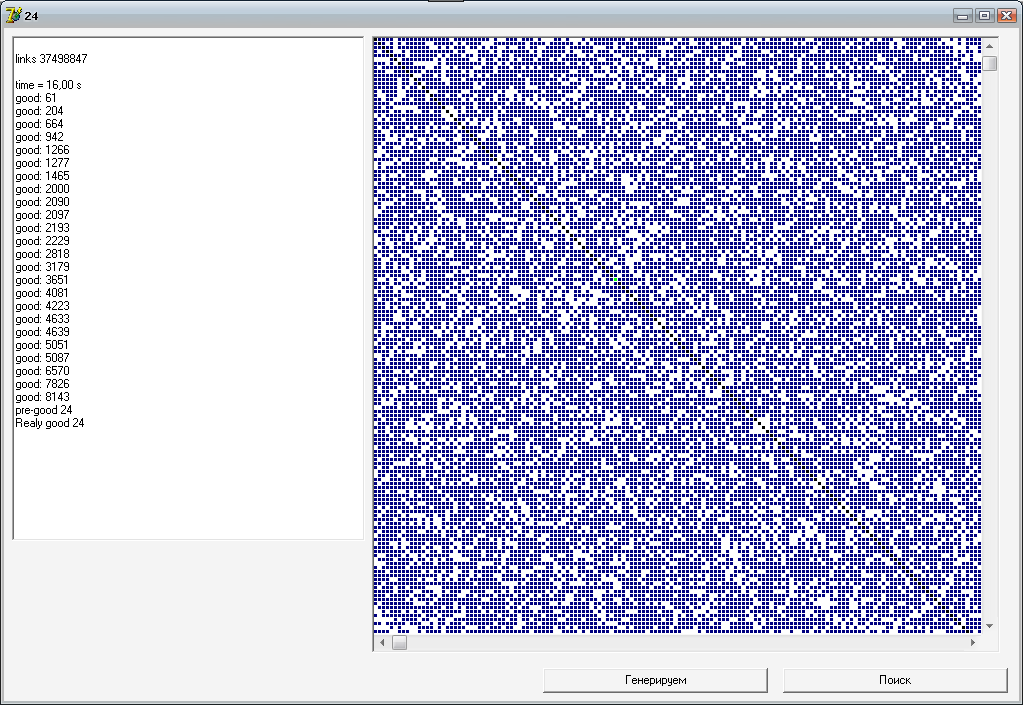Click the grid's vertical scrollbar up arrow
Screen dimensions: 1023x705
[989, 46]
